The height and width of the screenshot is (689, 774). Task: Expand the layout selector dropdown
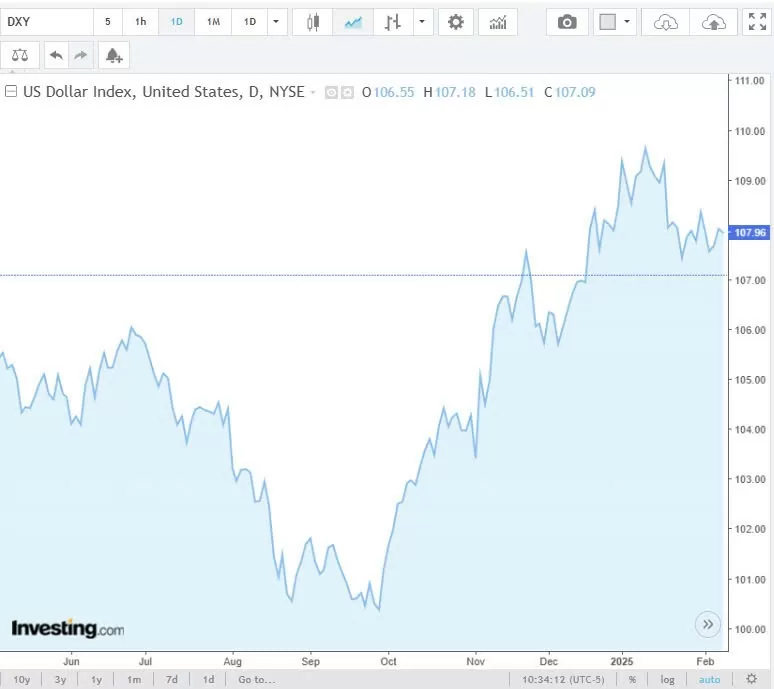click(x=627, y=22)
